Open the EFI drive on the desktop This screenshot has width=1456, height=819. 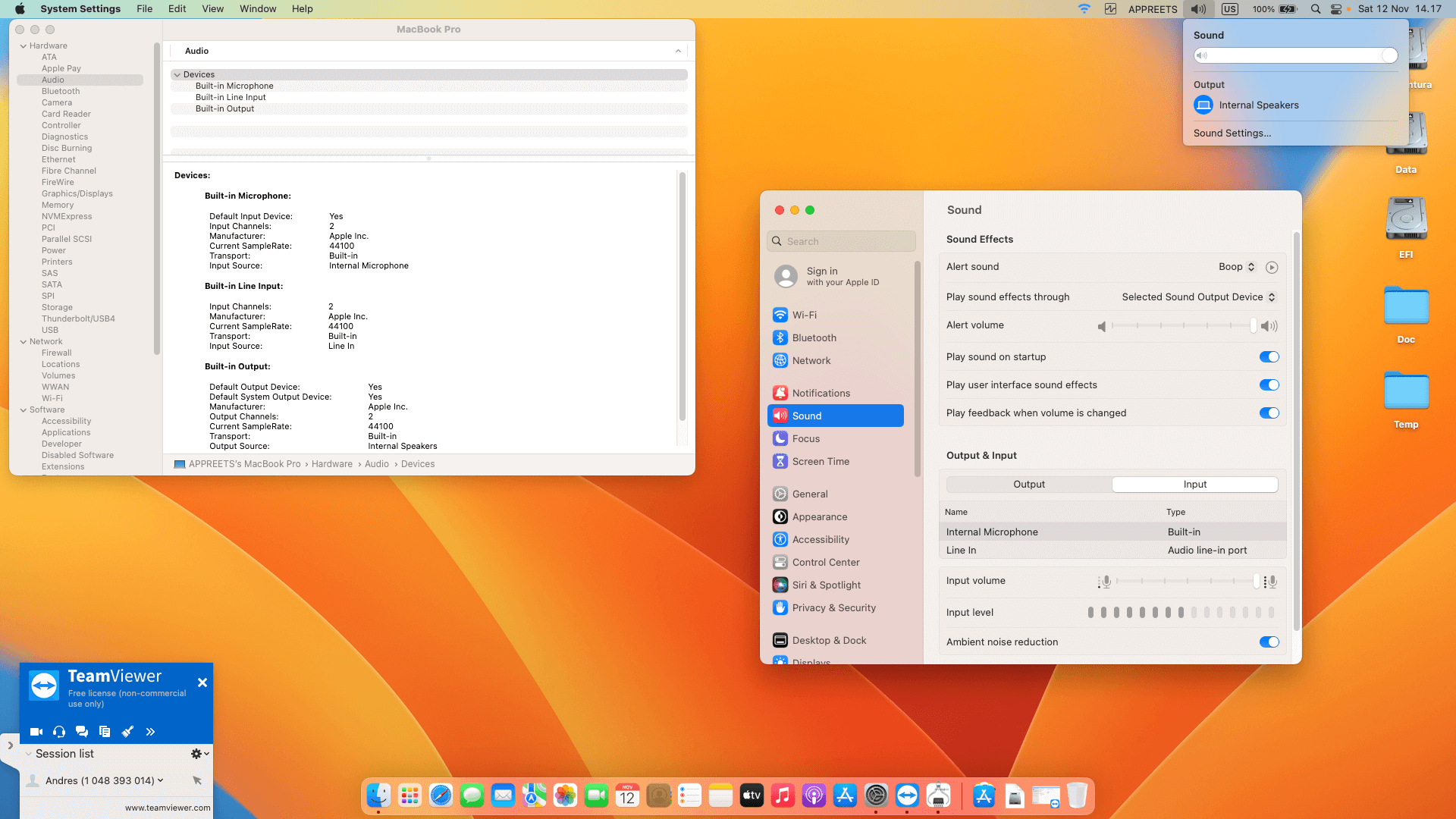1406,227
